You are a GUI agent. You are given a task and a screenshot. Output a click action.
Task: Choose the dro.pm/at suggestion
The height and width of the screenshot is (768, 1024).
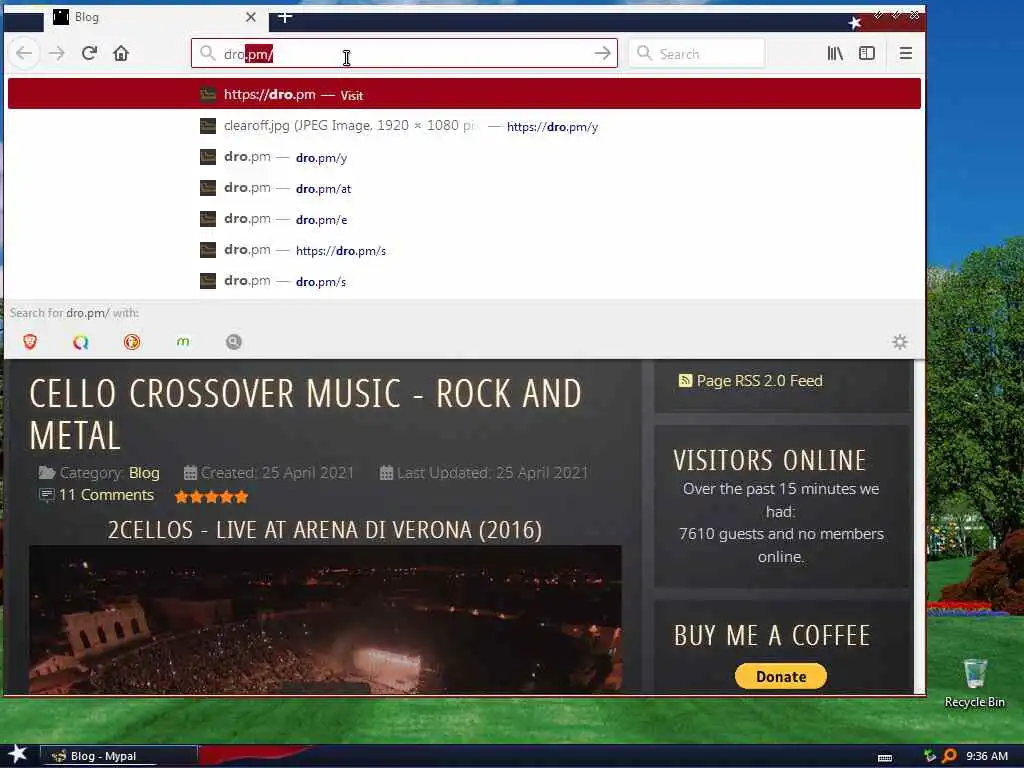coord(464,188)
